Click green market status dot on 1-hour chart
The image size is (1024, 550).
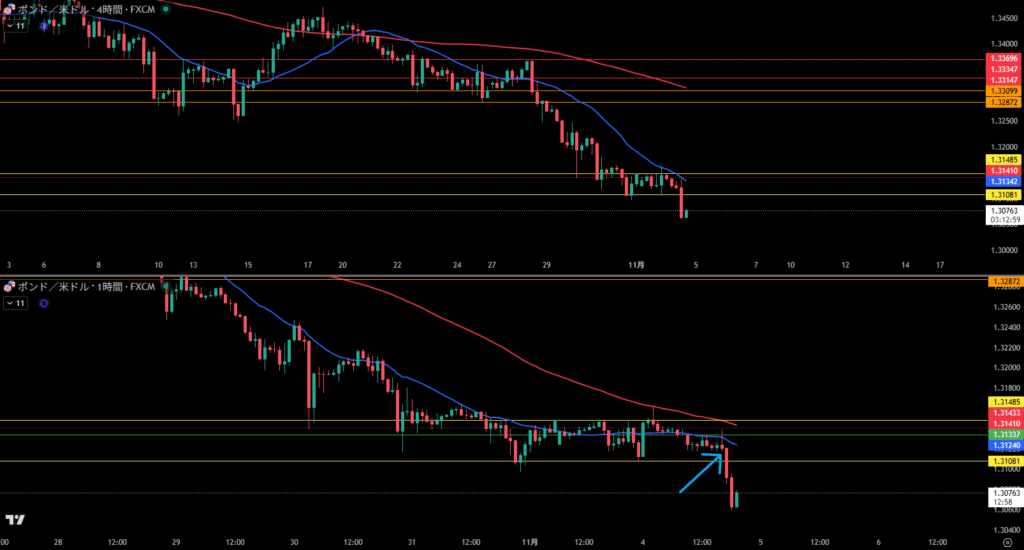pyautogui.click(x=165, y=287)
